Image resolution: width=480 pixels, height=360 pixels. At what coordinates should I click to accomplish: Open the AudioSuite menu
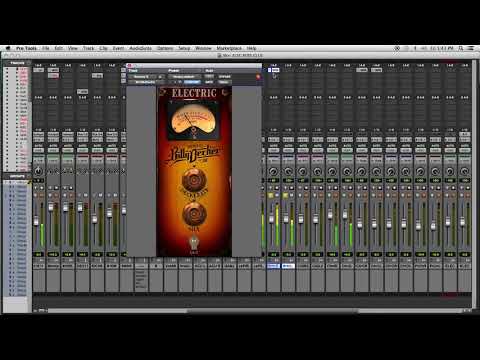click(x=140, y=48)
